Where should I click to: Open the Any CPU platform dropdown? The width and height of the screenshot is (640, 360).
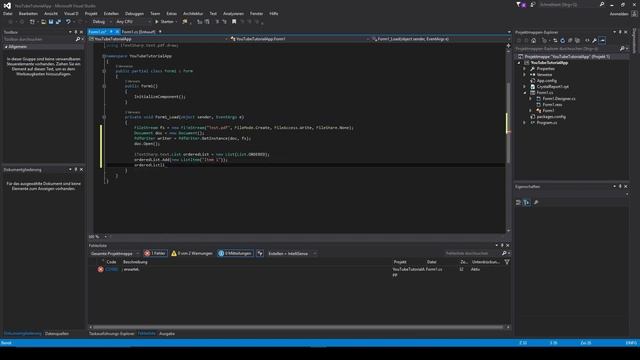point(133,22)
